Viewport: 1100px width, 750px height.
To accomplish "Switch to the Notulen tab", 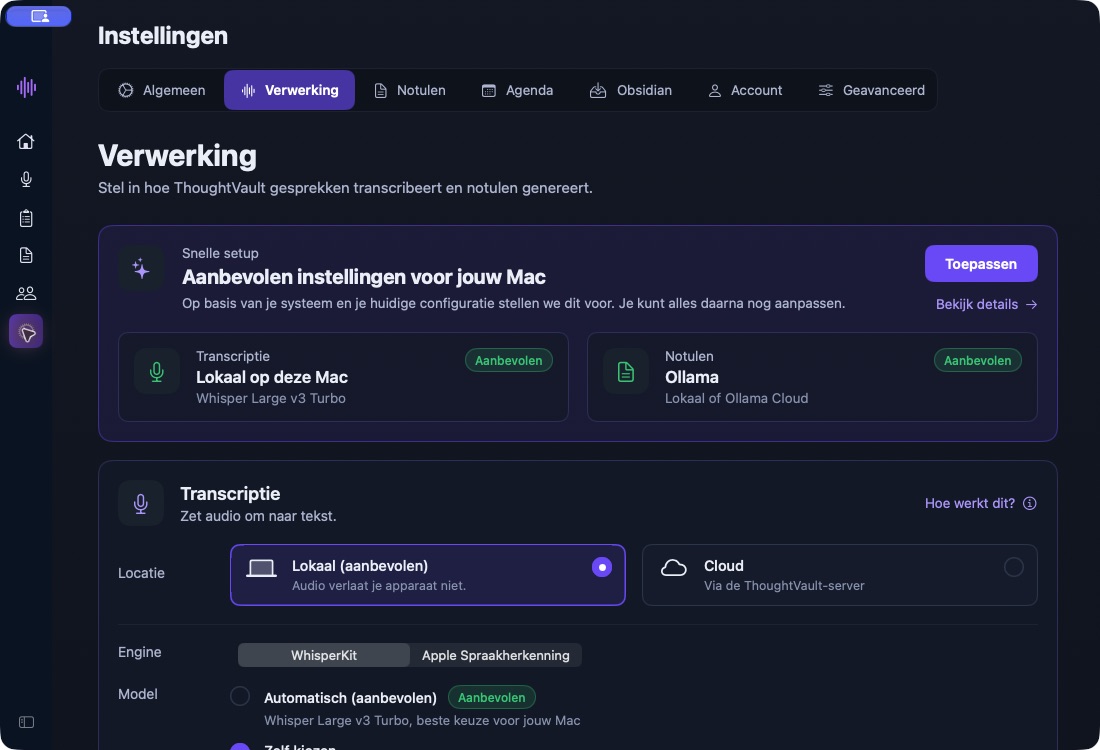I will 410,90.
